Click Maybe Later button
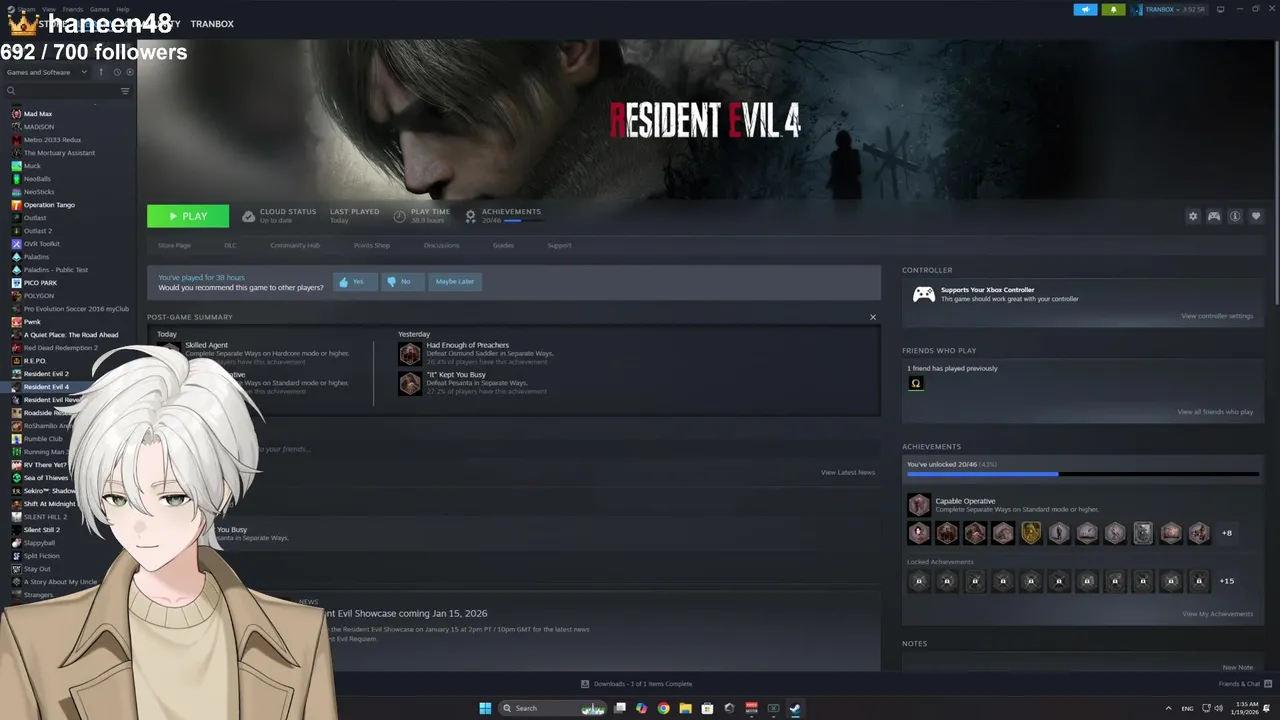 (454, 282)
